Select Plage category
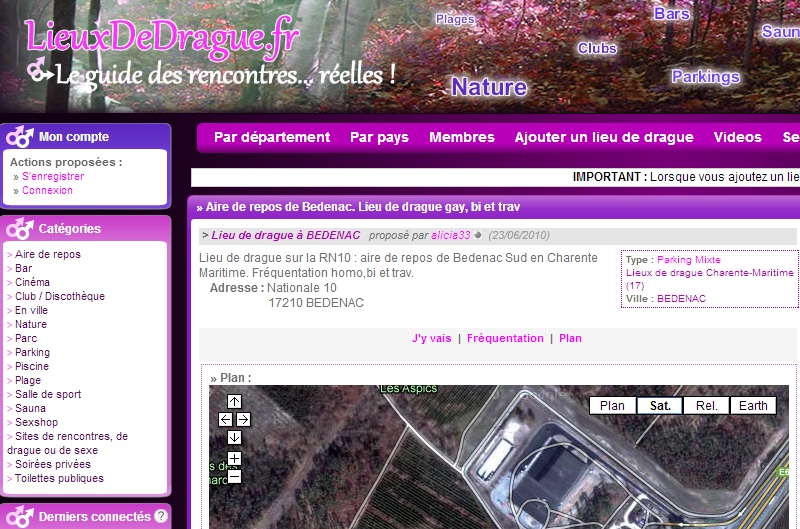Image resolution: width=800 pixels, height=529 pixels. click(28, 381)
